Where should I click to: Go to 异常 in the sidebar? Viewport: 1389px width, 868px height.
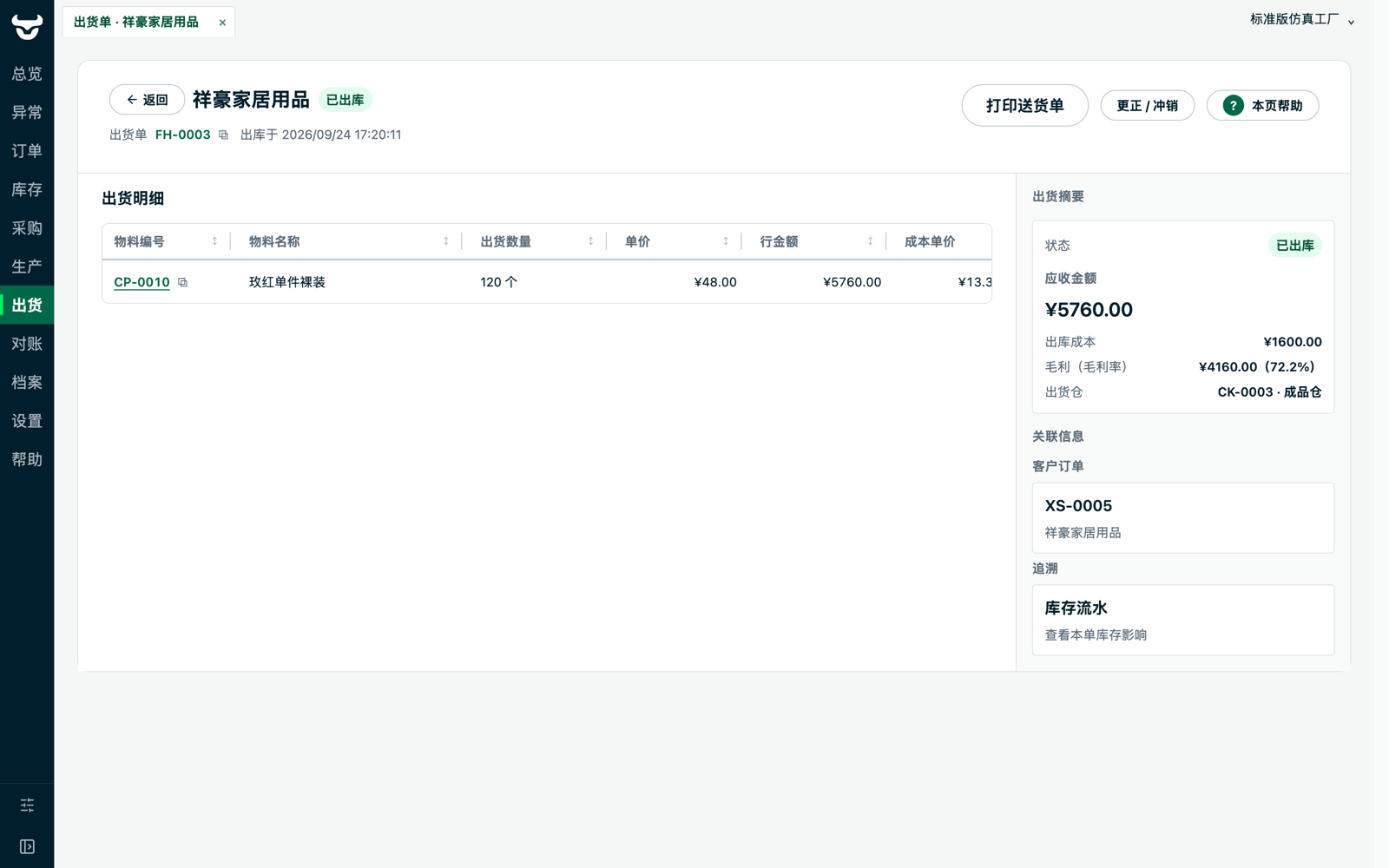(27, 112)
